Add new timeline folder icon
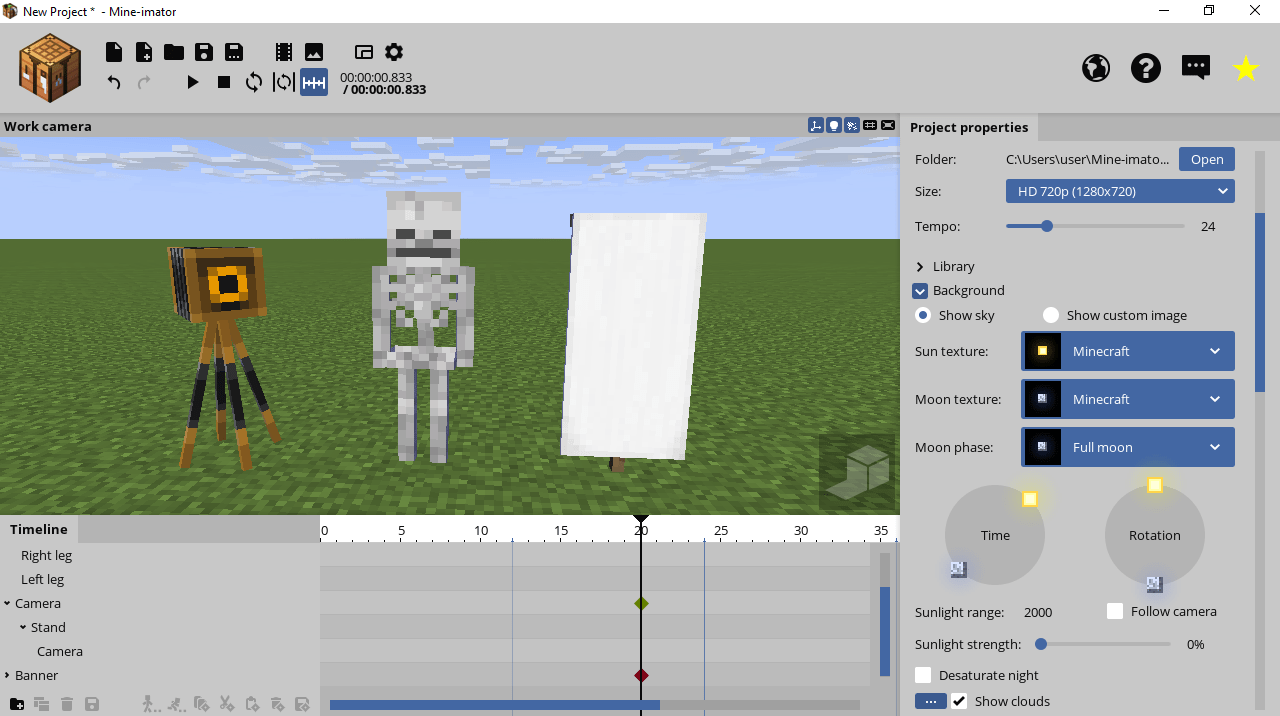This screenshot has width=1280, height=716. (16, 704)
